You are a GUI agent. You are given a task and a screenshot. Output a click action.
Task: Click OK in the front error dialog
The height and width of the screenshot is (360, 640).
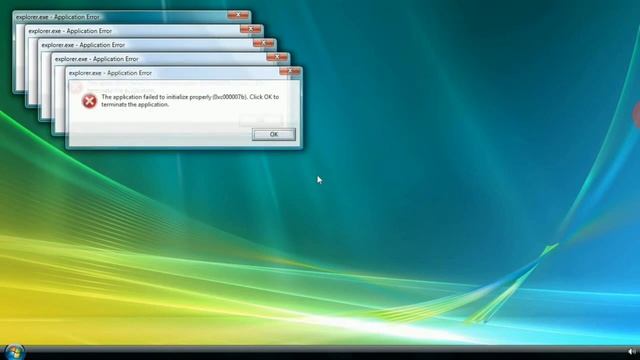pos(273,134)
